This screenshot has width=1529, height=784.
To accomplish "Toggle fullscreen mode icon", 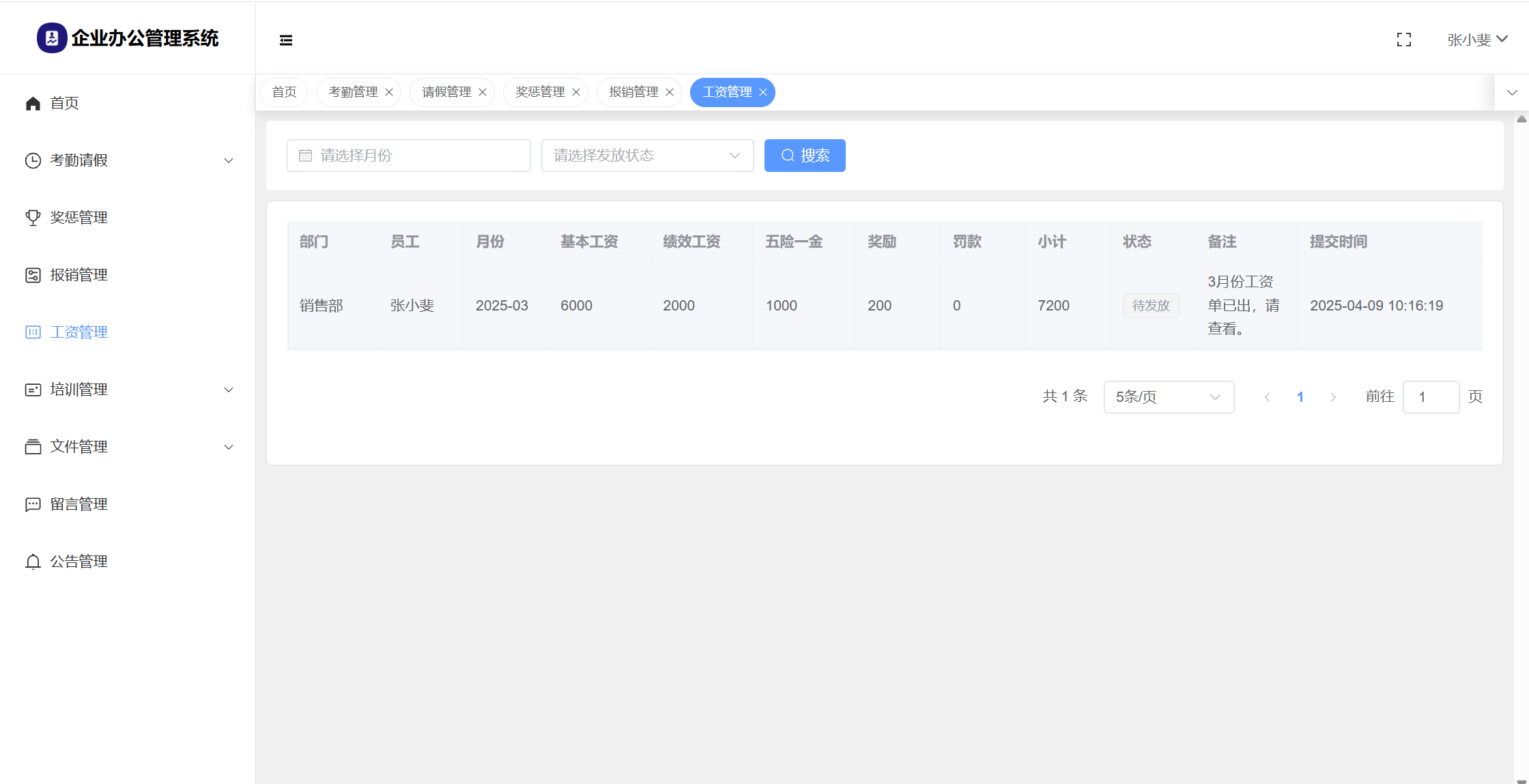I will (x=1403, y=40).
